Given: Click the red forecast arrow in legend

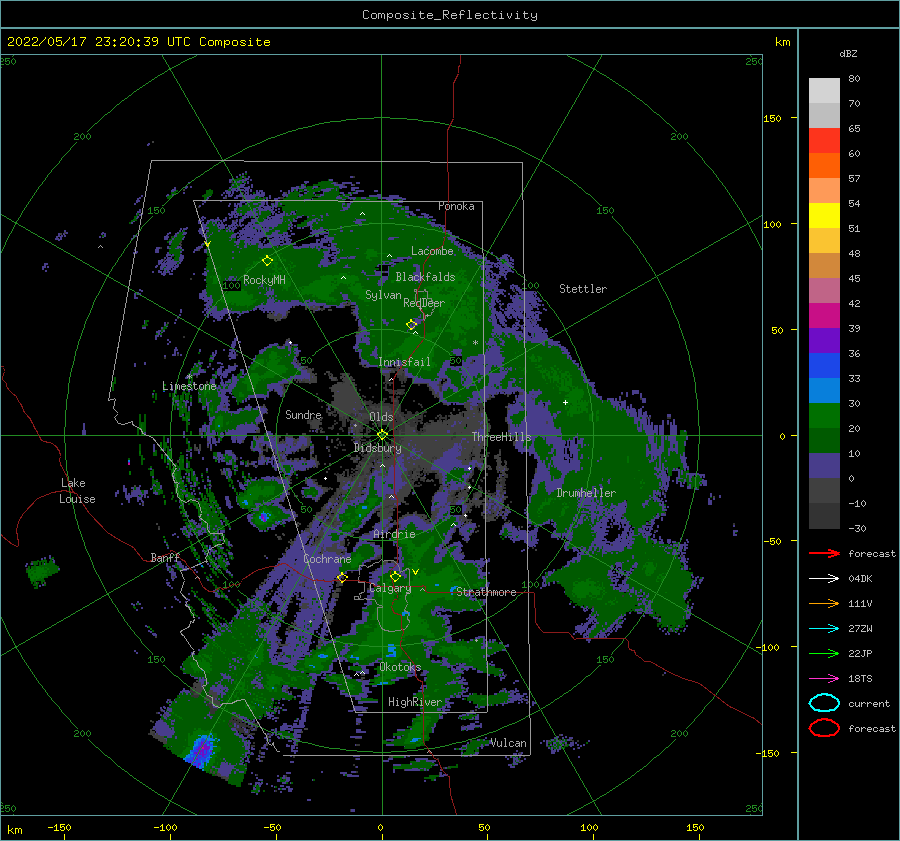Looking at the screenshot, I should coord(824,553).
